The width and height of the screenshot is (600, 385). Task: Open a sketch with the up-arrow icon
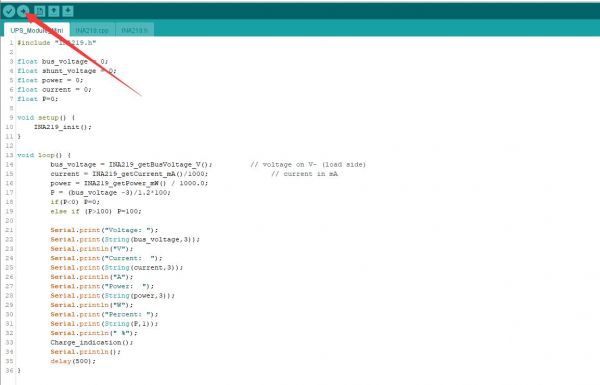click(x=54, y=11)
